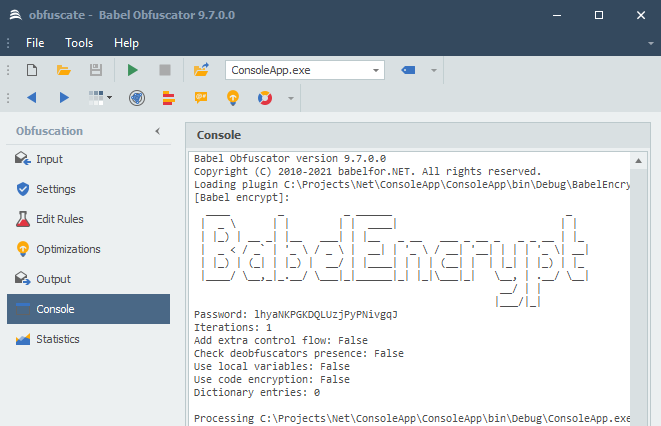661x426 pixels.
Task: Expand the toolbar overflow arrow beside tag icon
Action: pos(434,70)
